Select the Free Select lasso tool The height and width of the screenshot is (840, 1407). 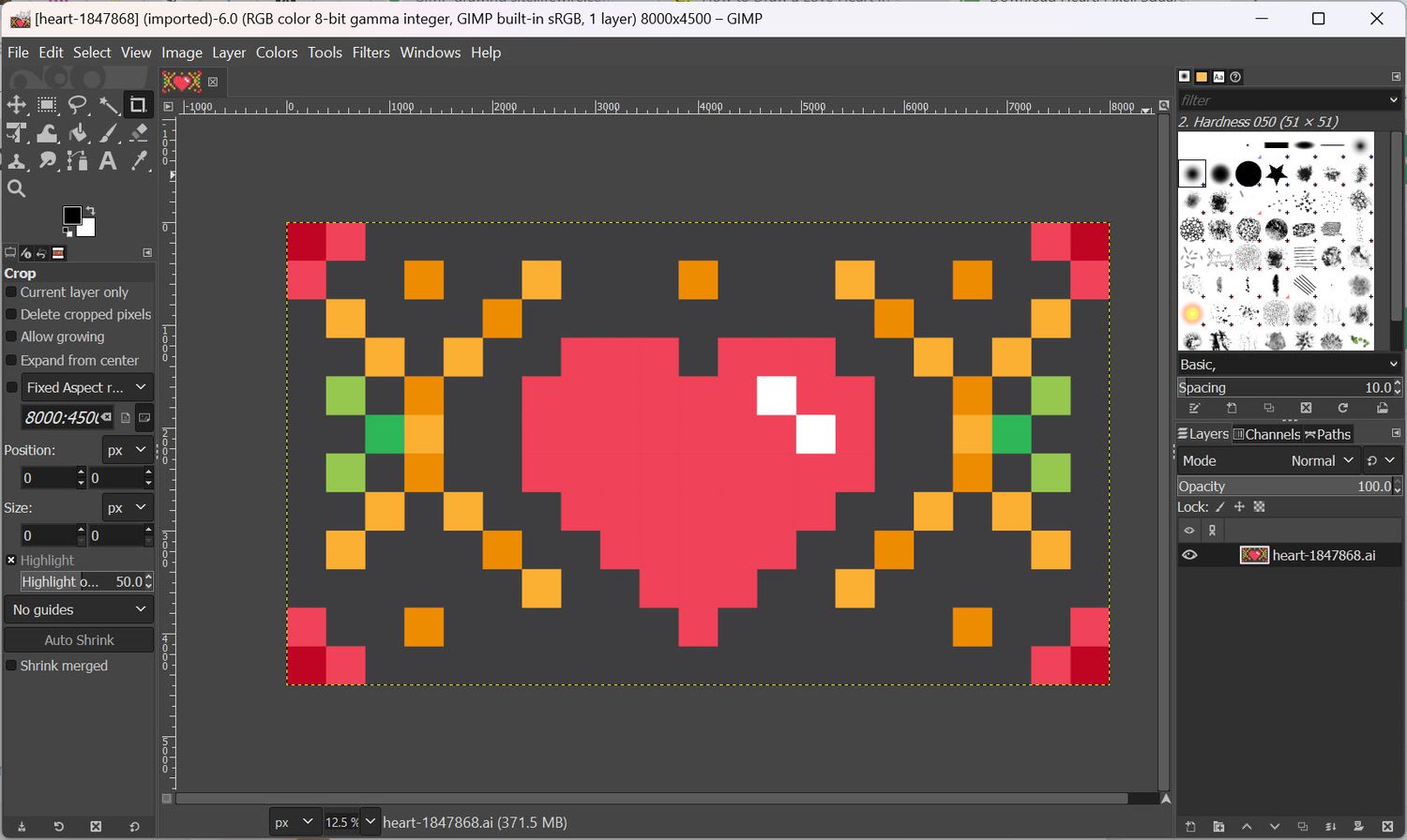pos(78,105)
